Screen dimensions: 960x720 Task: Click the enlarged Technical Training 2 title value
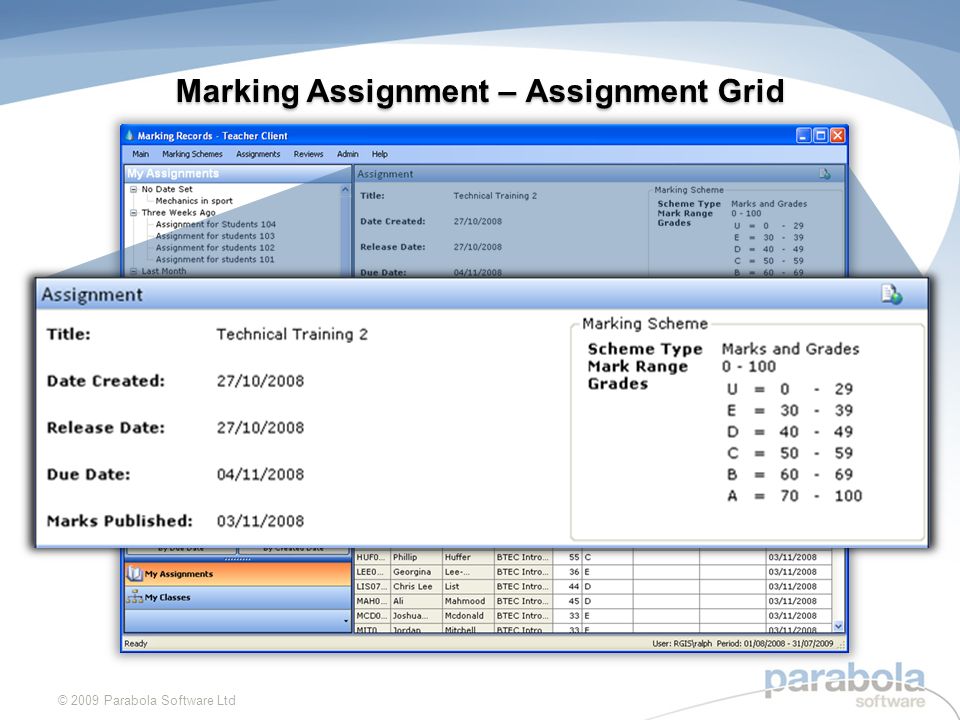point(292,334)
